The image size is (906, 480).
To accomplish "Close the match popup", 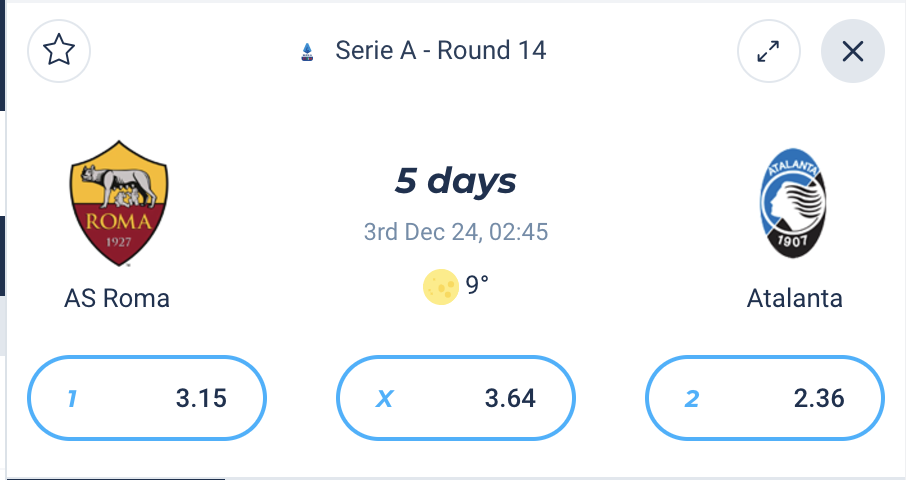I will pyautogui.click(x=853, y=51).
